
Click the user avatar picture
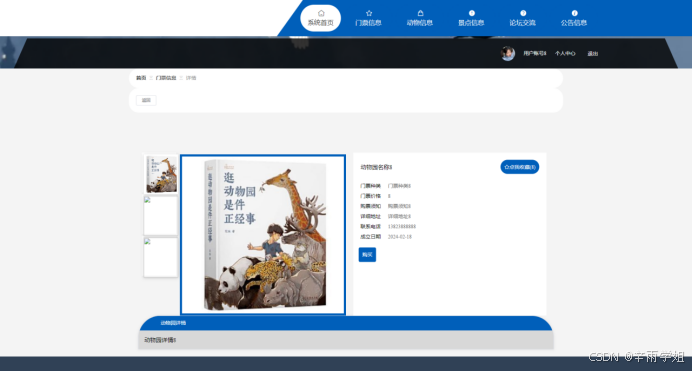pyautogui.click(x=508, y=54)
